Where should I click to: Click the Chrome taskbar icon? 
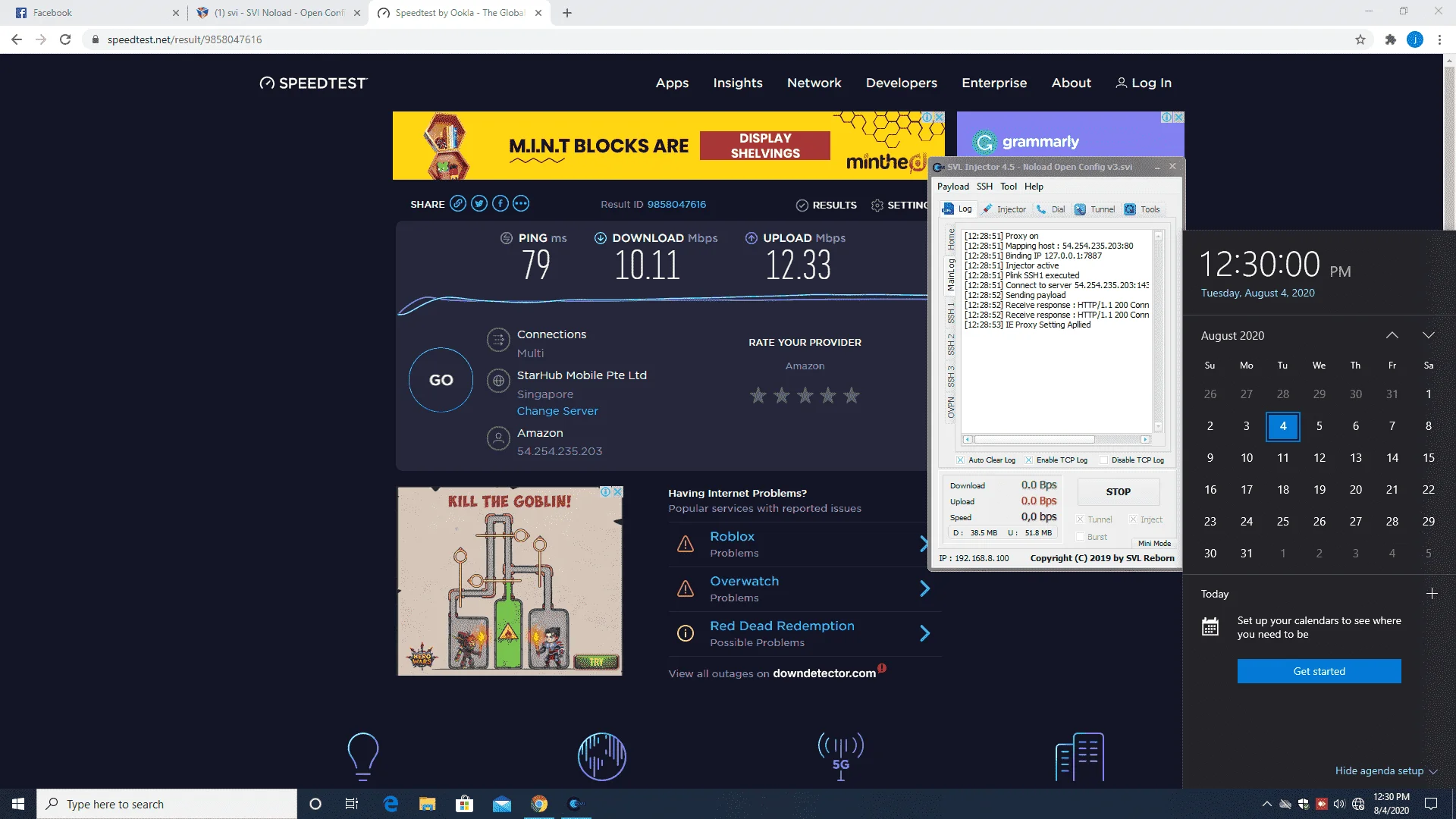pos(539,804)
